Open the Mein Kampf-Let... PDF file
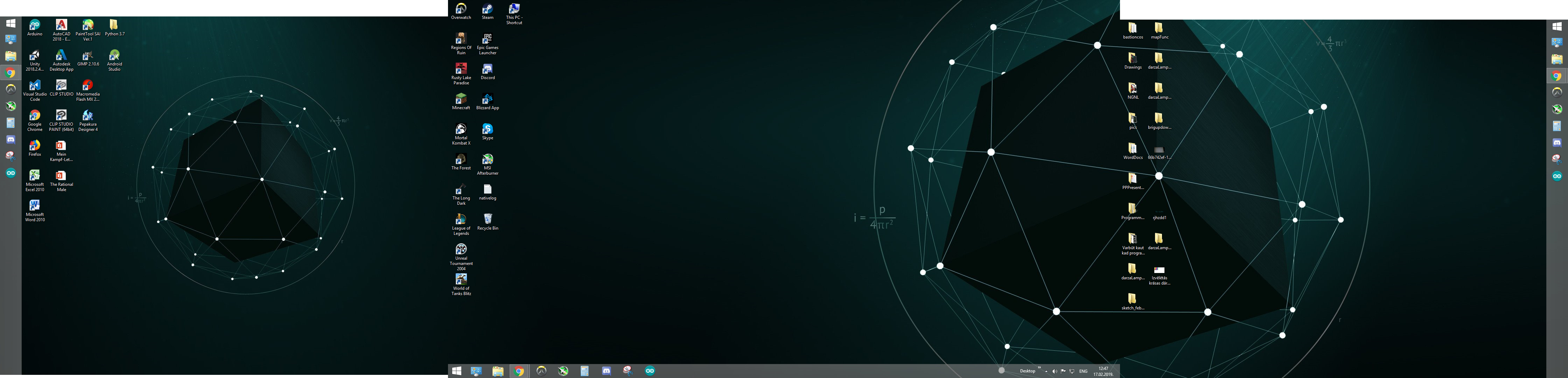 [62, 151]
